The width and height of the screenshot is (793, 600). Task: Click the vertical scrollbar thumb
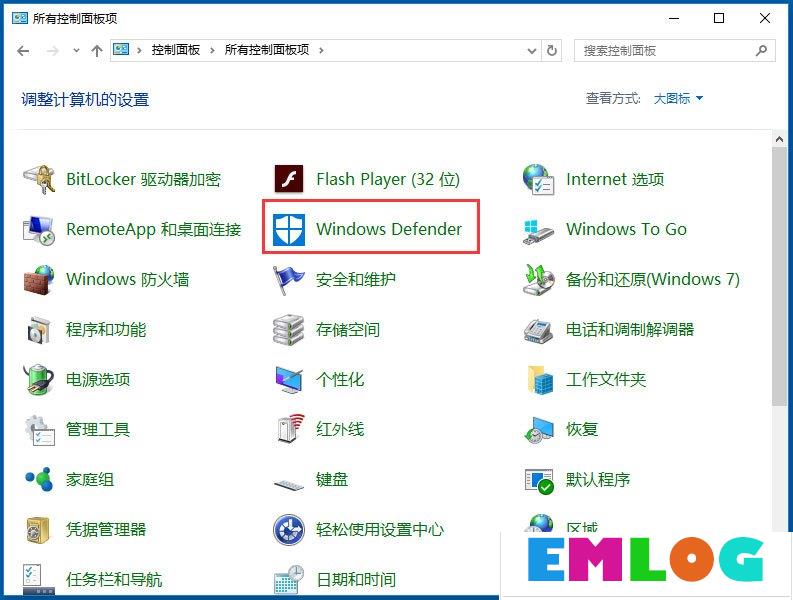coord(779,277)
